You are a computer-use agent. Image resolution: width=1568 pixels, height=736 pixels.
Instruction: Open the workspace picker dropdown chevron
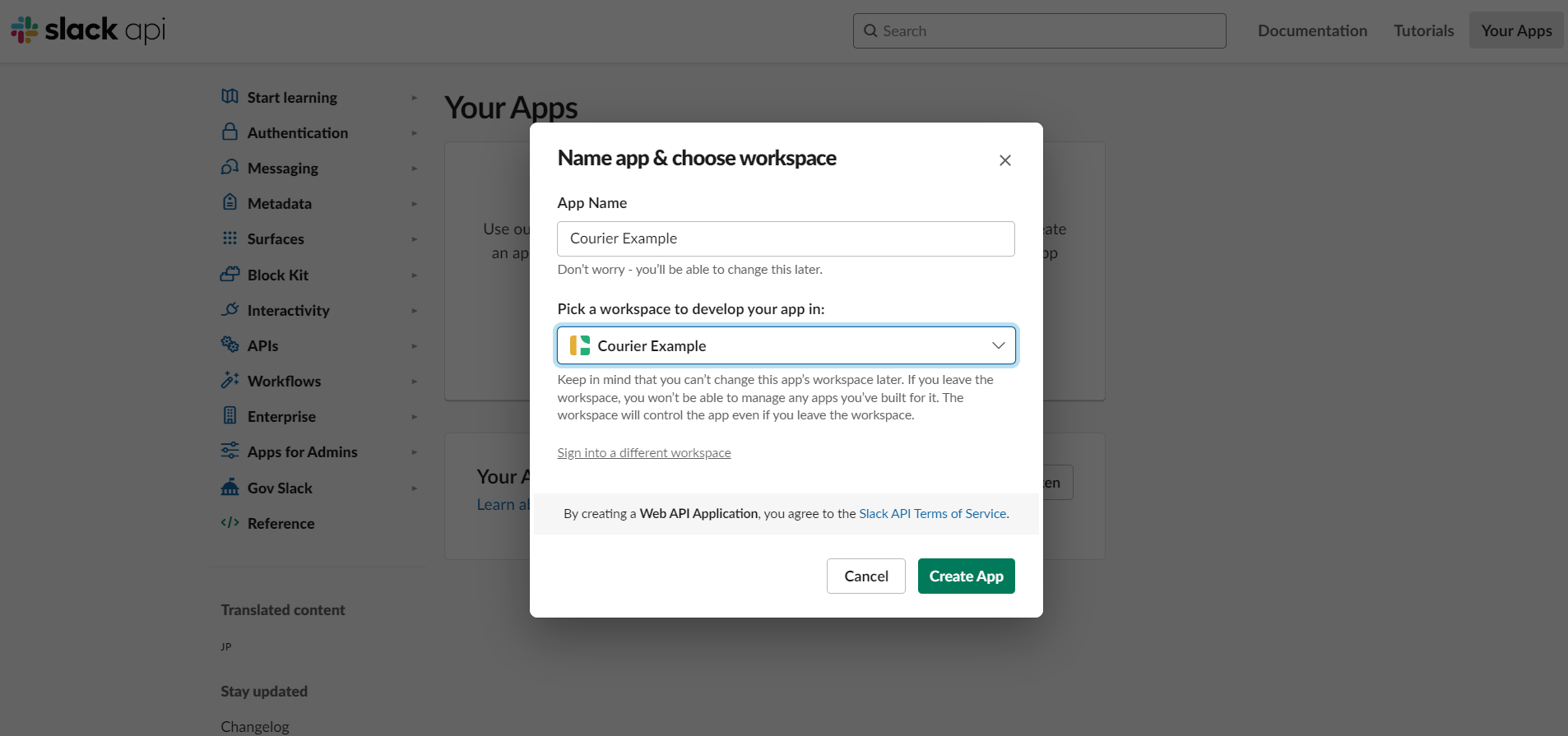click(999, 345)
